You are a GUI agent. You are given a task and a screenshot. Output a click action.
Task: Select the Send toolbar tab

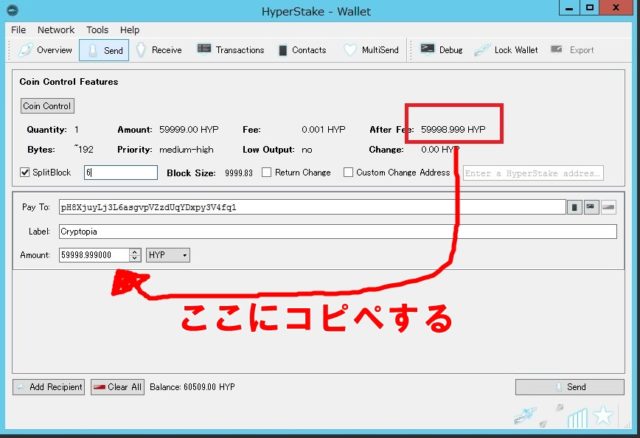pos(104,50)
